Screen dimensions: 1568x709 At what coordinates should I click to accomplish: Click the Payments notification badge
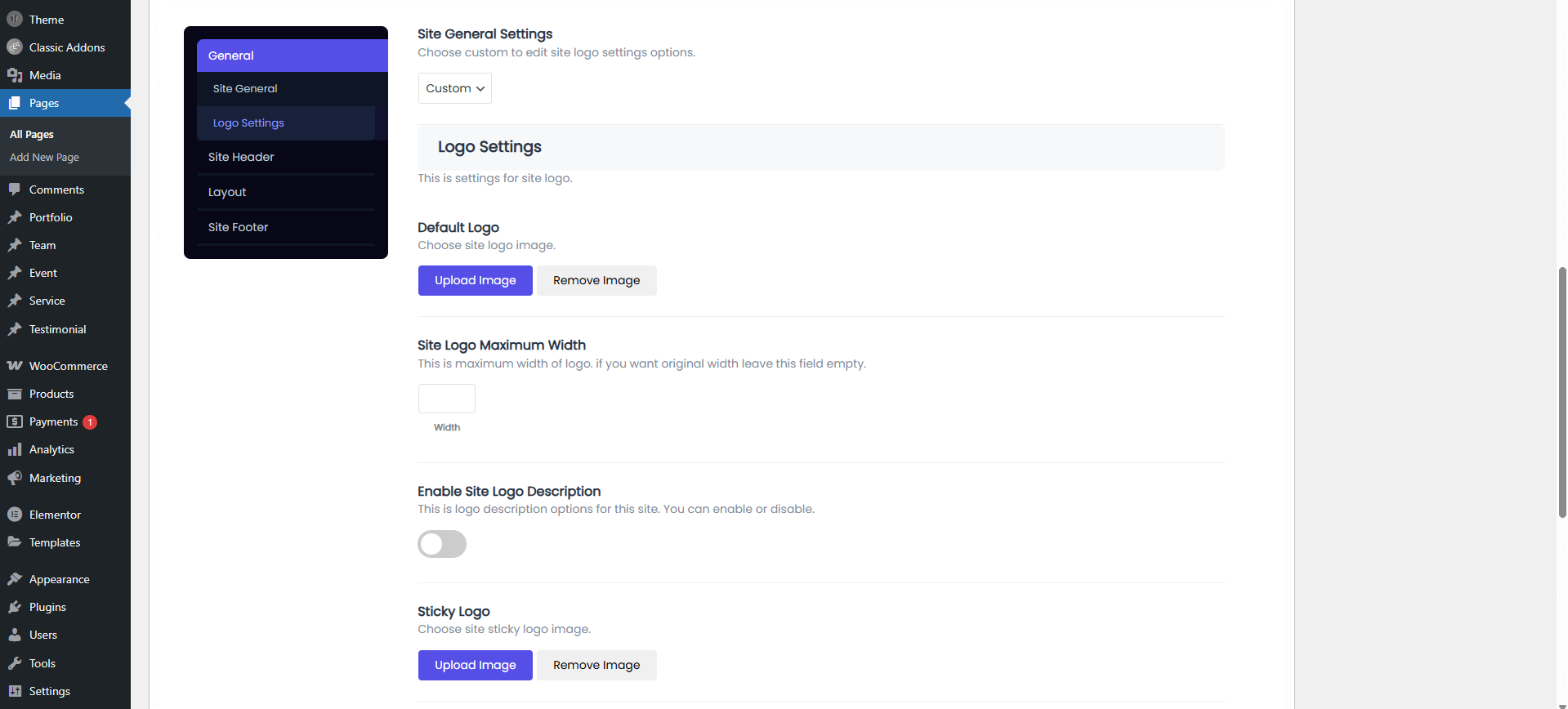(90, 422)
